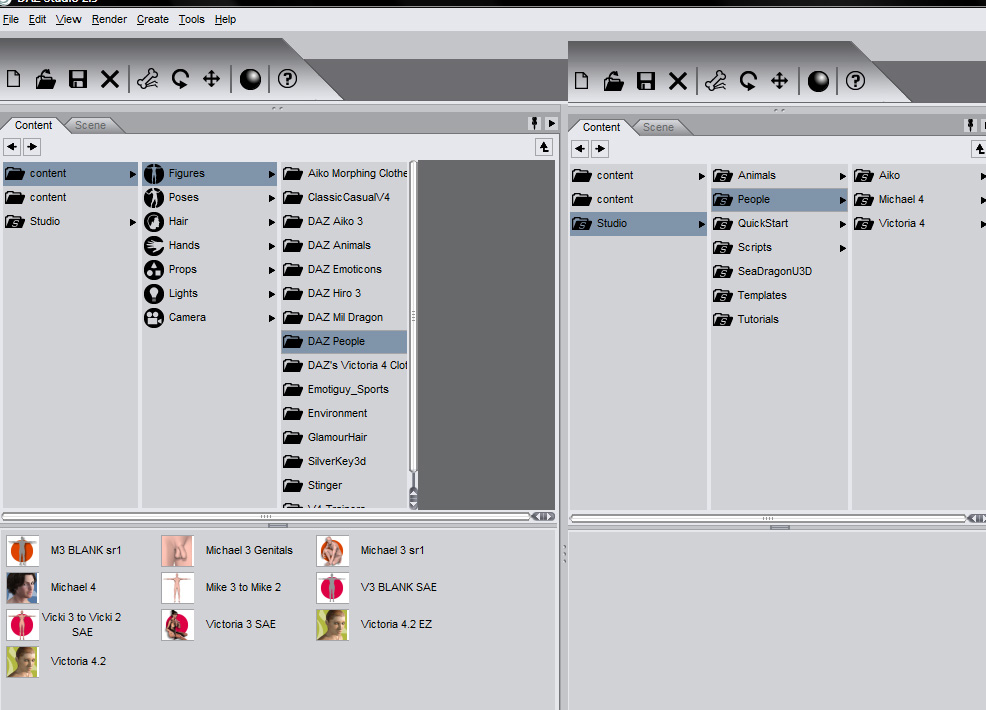Image resolution: width=986 pixels, height=710 pixels.
Task: Select Templates folder in right pane
Action: (779, 295)
